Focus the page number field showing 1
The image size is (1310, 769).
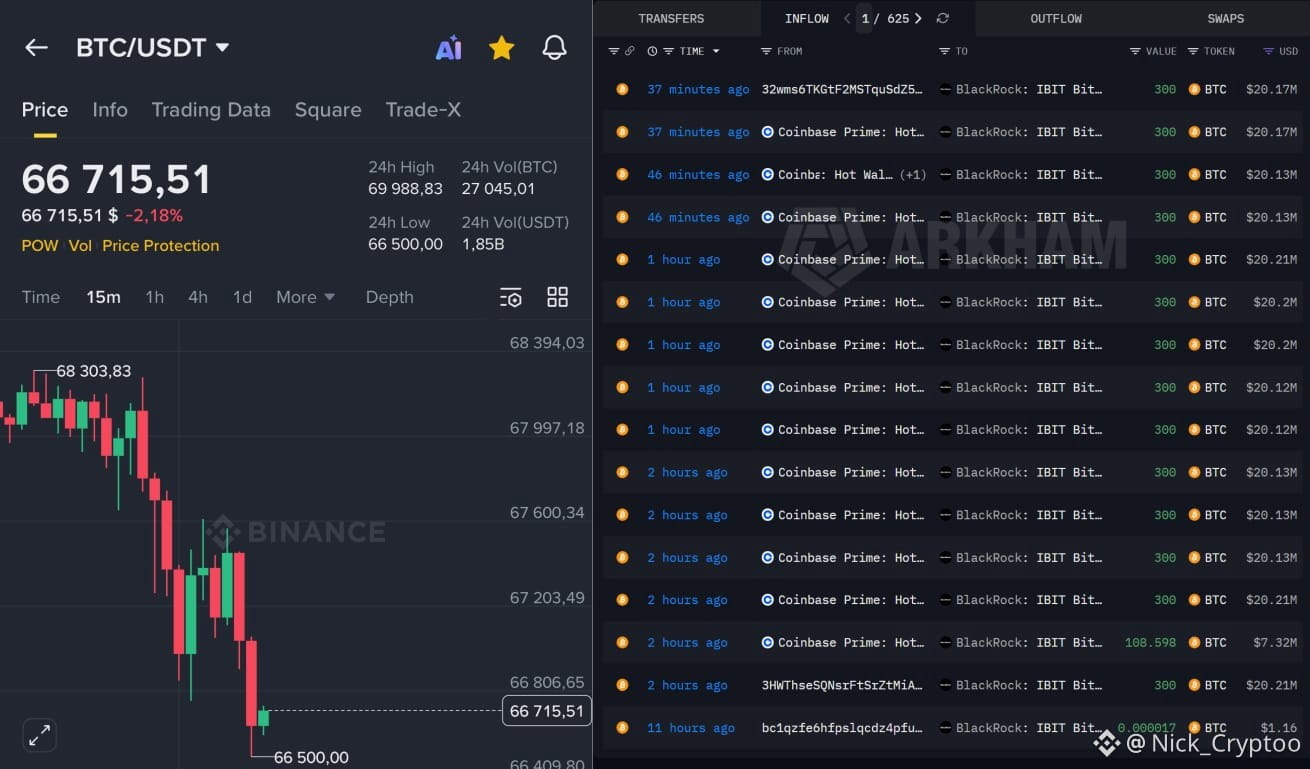click(865, 19)
